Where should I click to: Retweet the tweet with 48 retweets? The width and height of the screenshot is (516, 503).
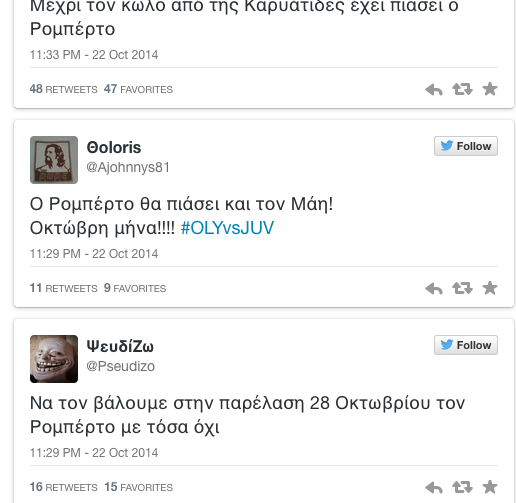pyautogui.click(x=462, y=89)
